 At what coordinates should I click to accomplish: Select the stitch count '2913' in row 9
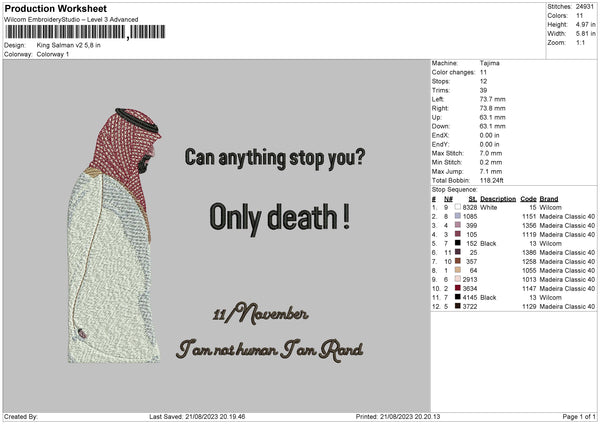coord(470,279)
